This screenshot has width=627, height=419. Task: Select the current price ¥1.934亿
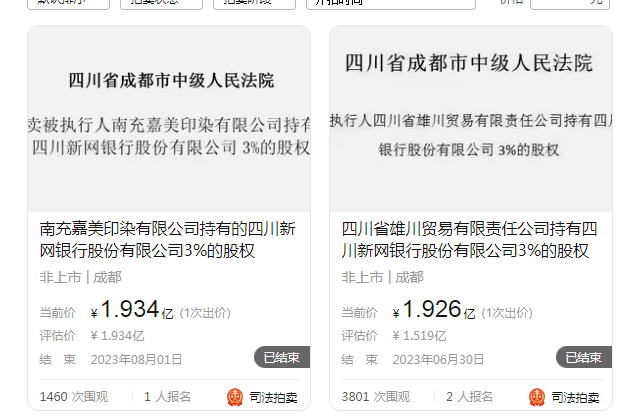132,310
